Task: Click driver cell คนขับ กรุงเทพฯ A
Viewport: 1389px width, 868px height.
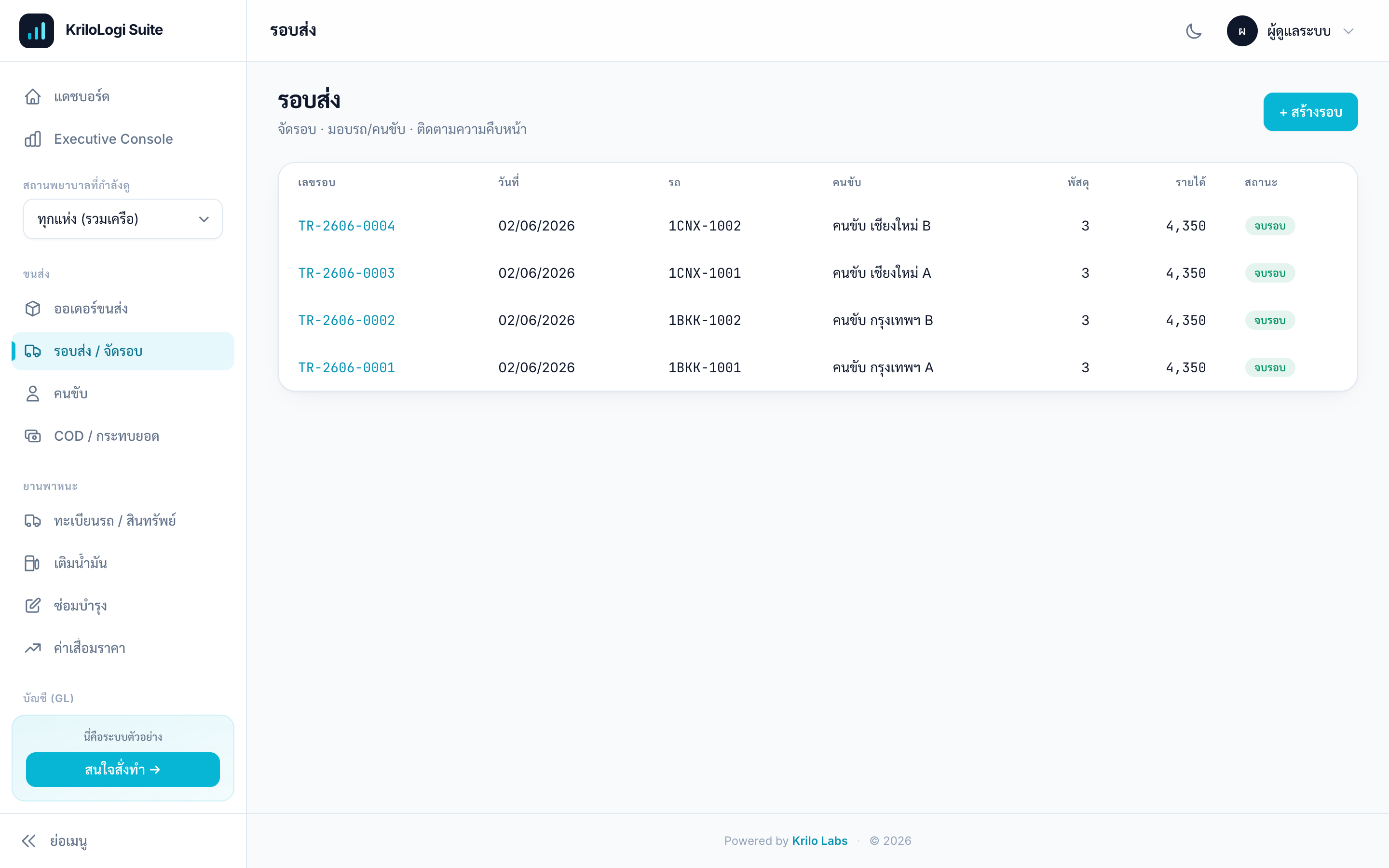Action: tap(883, 367)
